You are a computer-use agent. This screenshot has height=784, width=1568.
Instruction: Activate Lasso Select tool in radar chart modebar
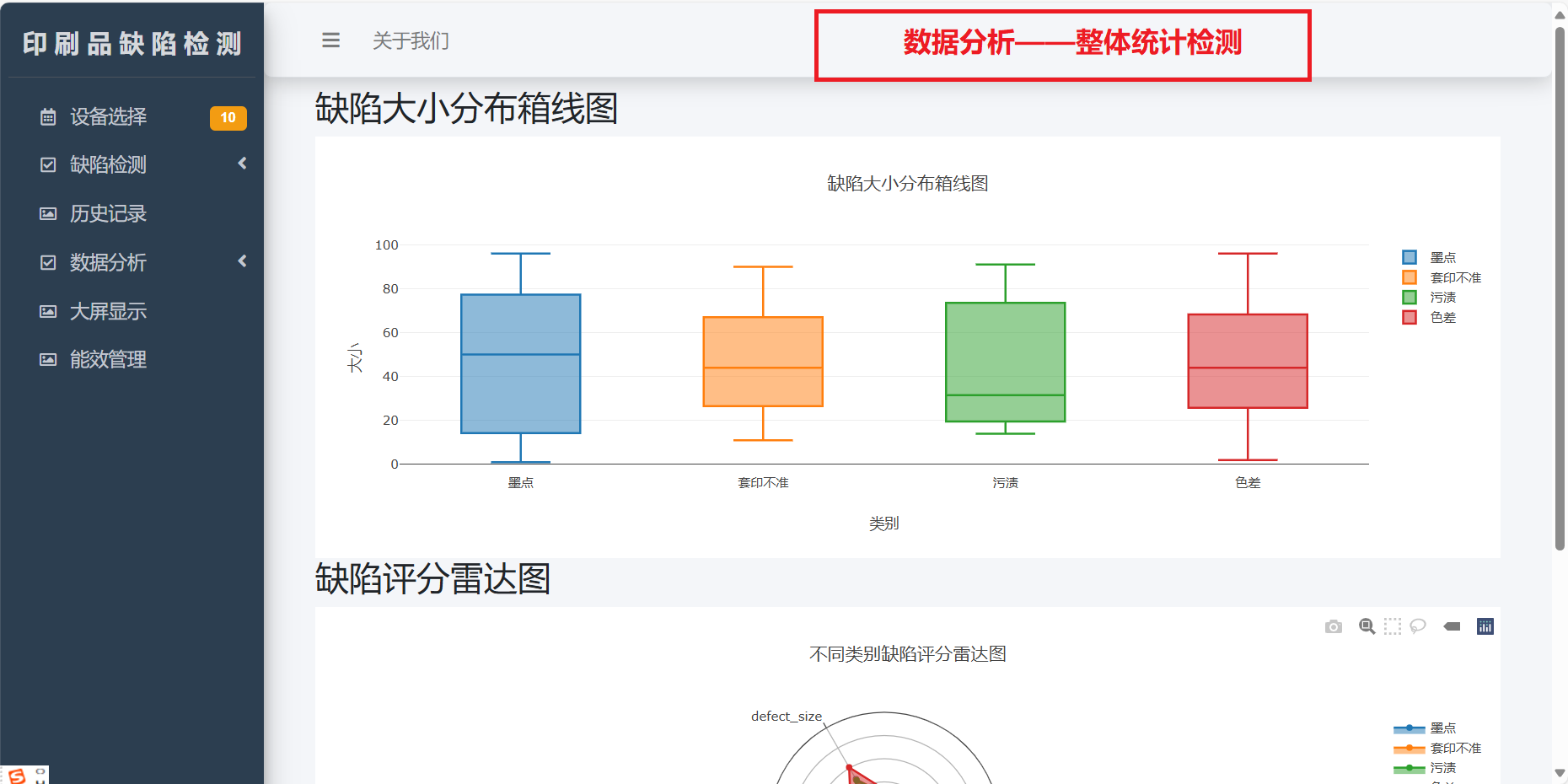coord(1418,626)
